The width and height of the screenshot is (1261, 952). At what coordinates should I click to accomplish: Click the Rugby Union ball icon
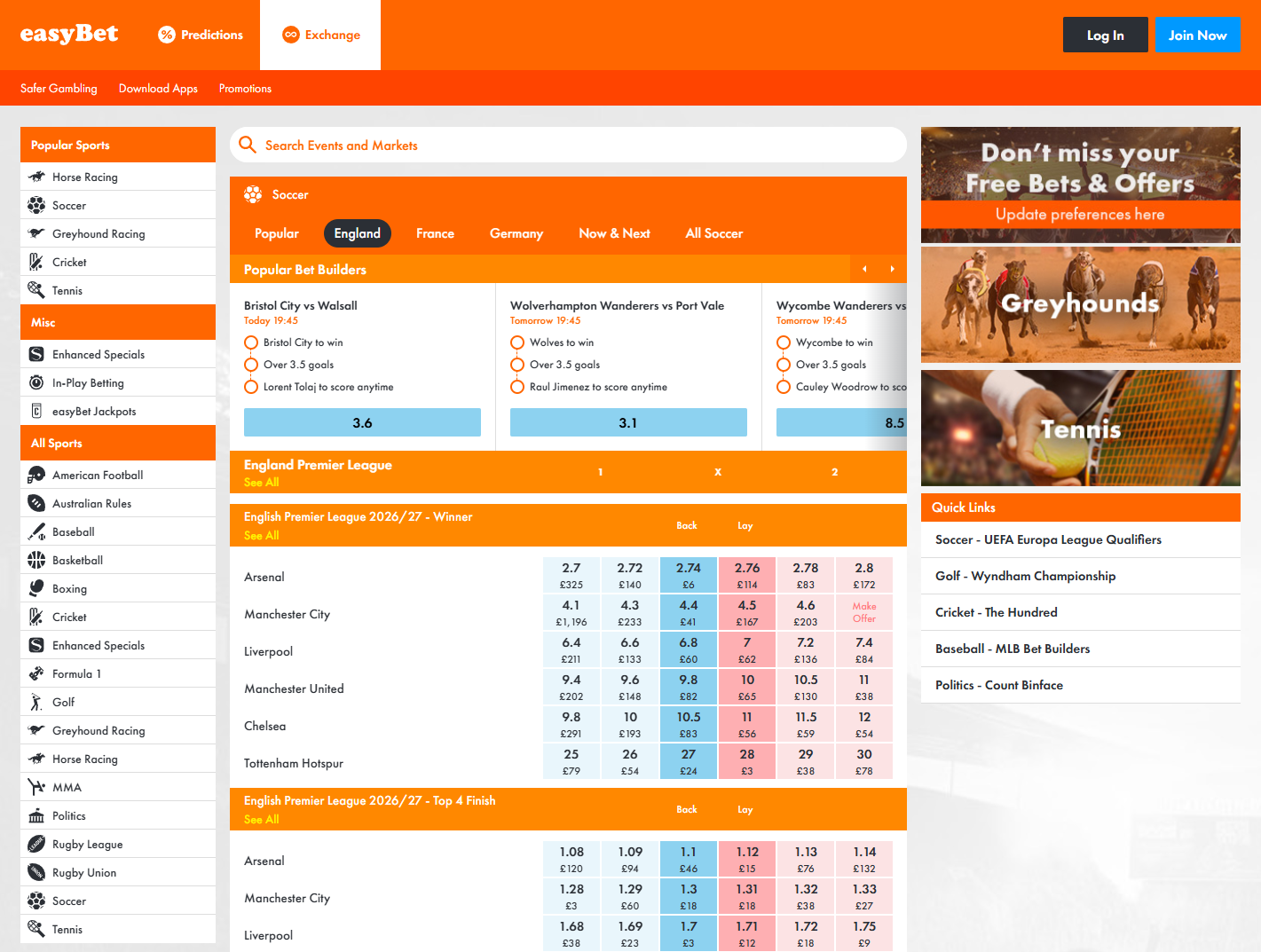pyautogui.click(x=36, y=872)
